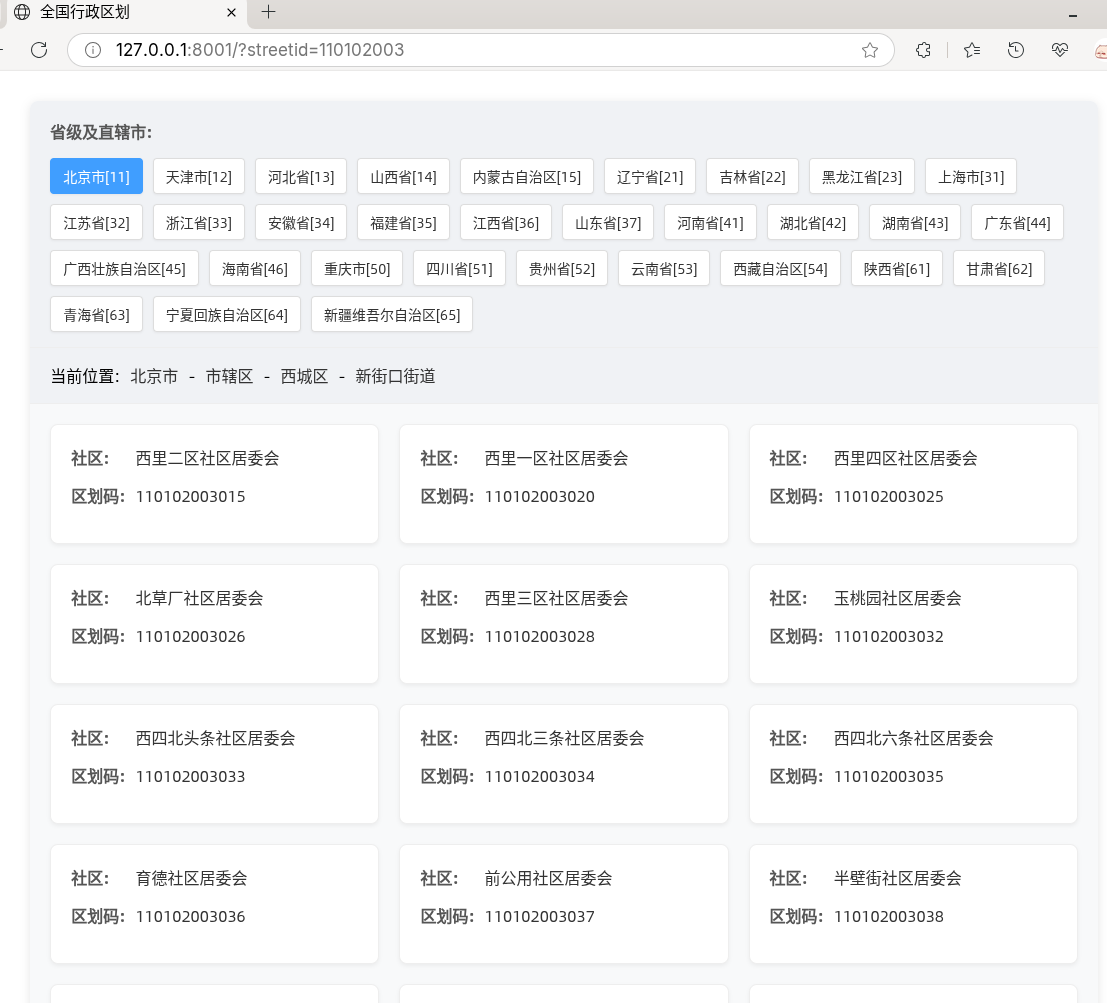Open browser history clock icon

(1016, 50)
